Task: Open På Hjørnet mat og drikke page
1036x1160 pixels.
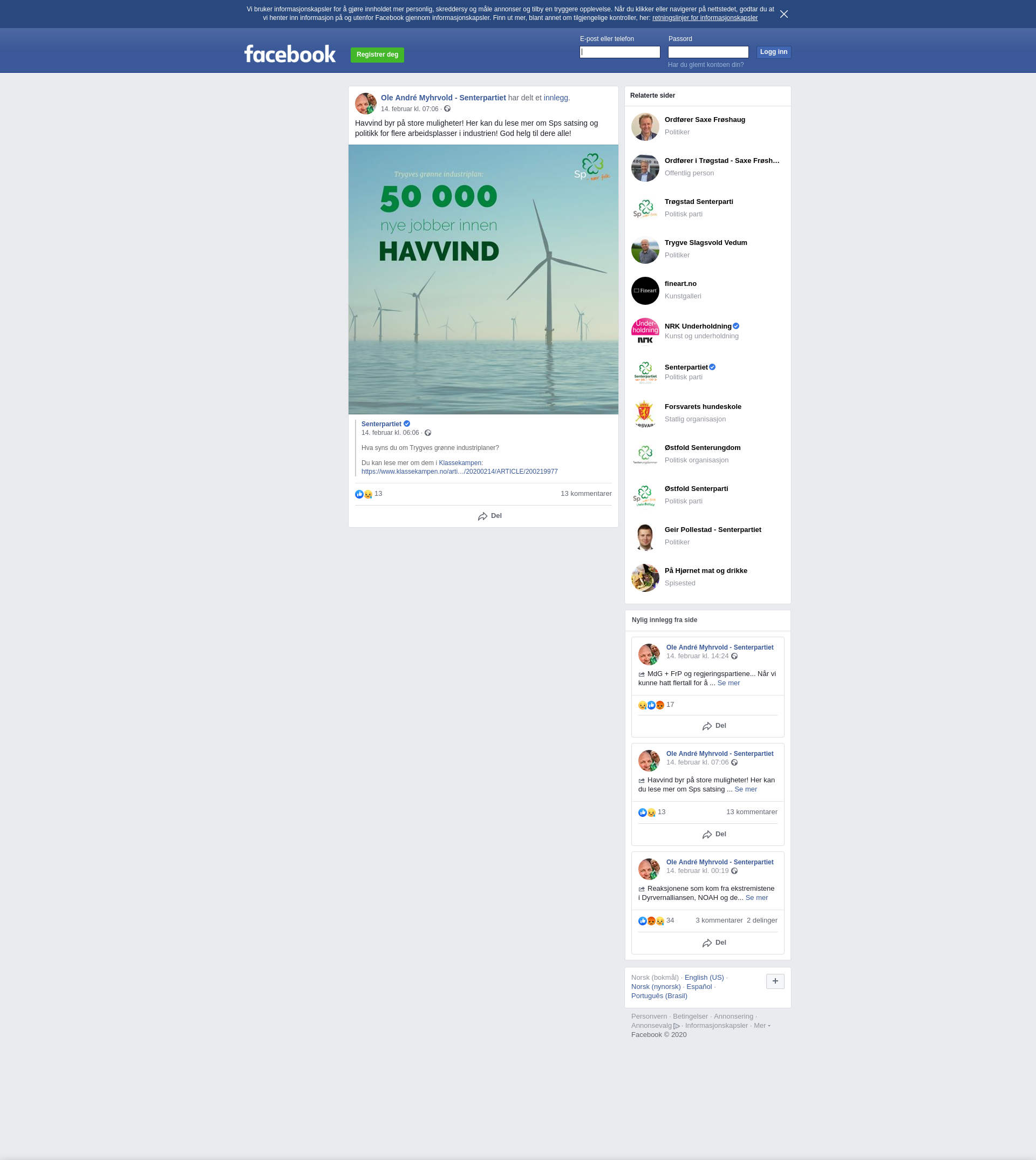Action: click(705, 570)
